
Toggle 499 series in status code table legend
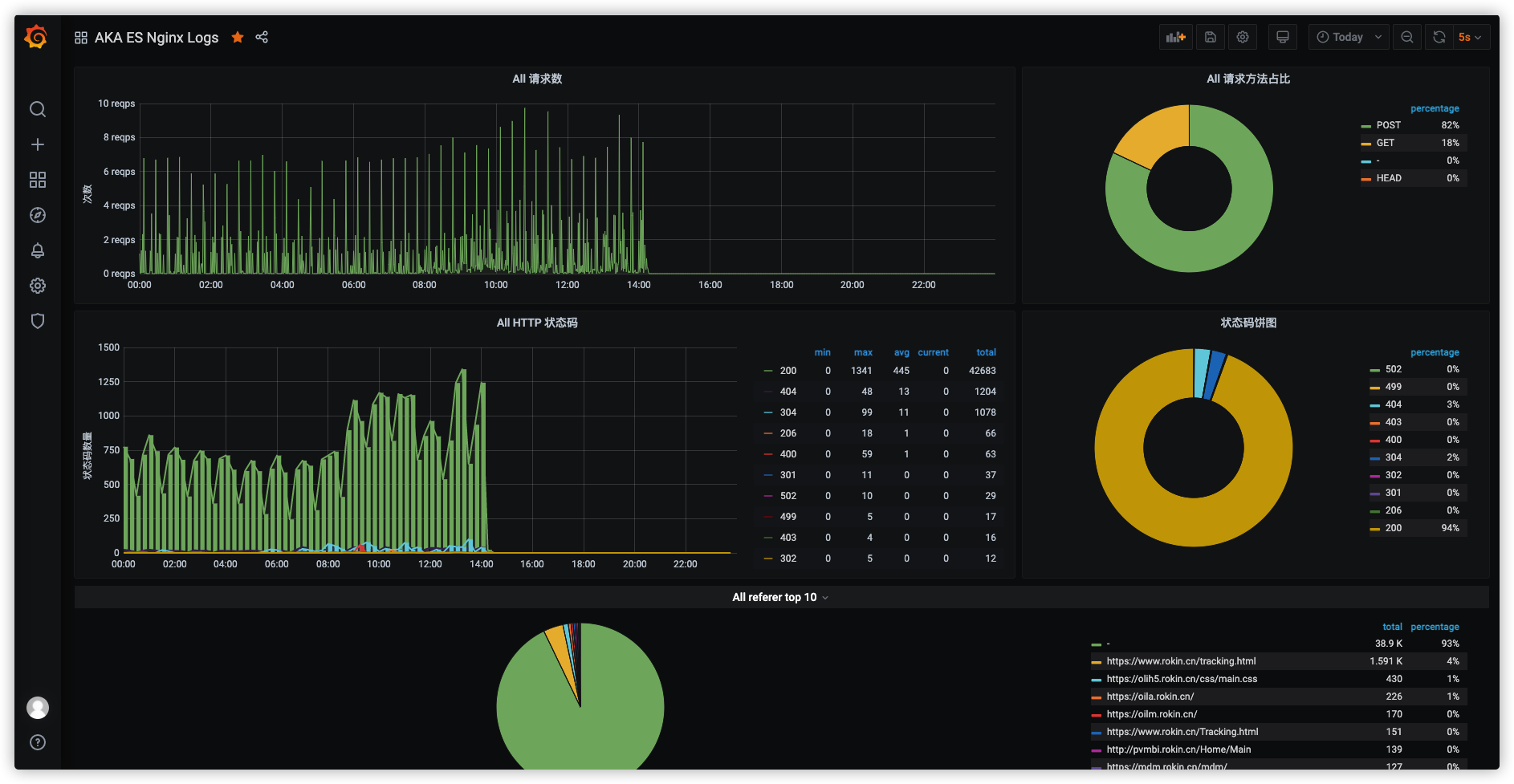(x=788, y=517)
